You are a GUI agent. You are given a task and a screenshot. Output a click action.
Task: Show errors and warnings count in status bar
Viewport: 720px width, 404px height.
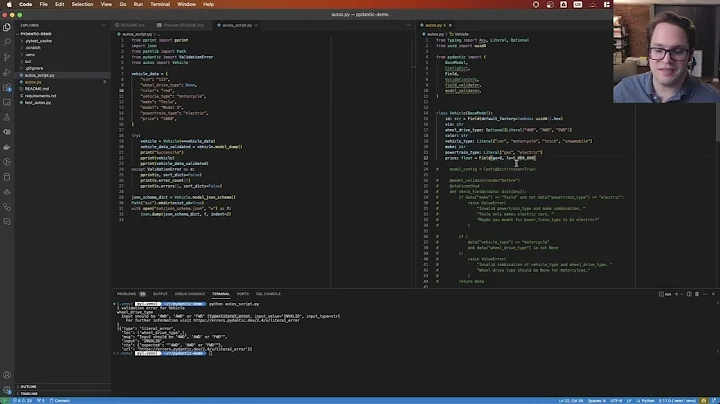[x=22, y=400]
